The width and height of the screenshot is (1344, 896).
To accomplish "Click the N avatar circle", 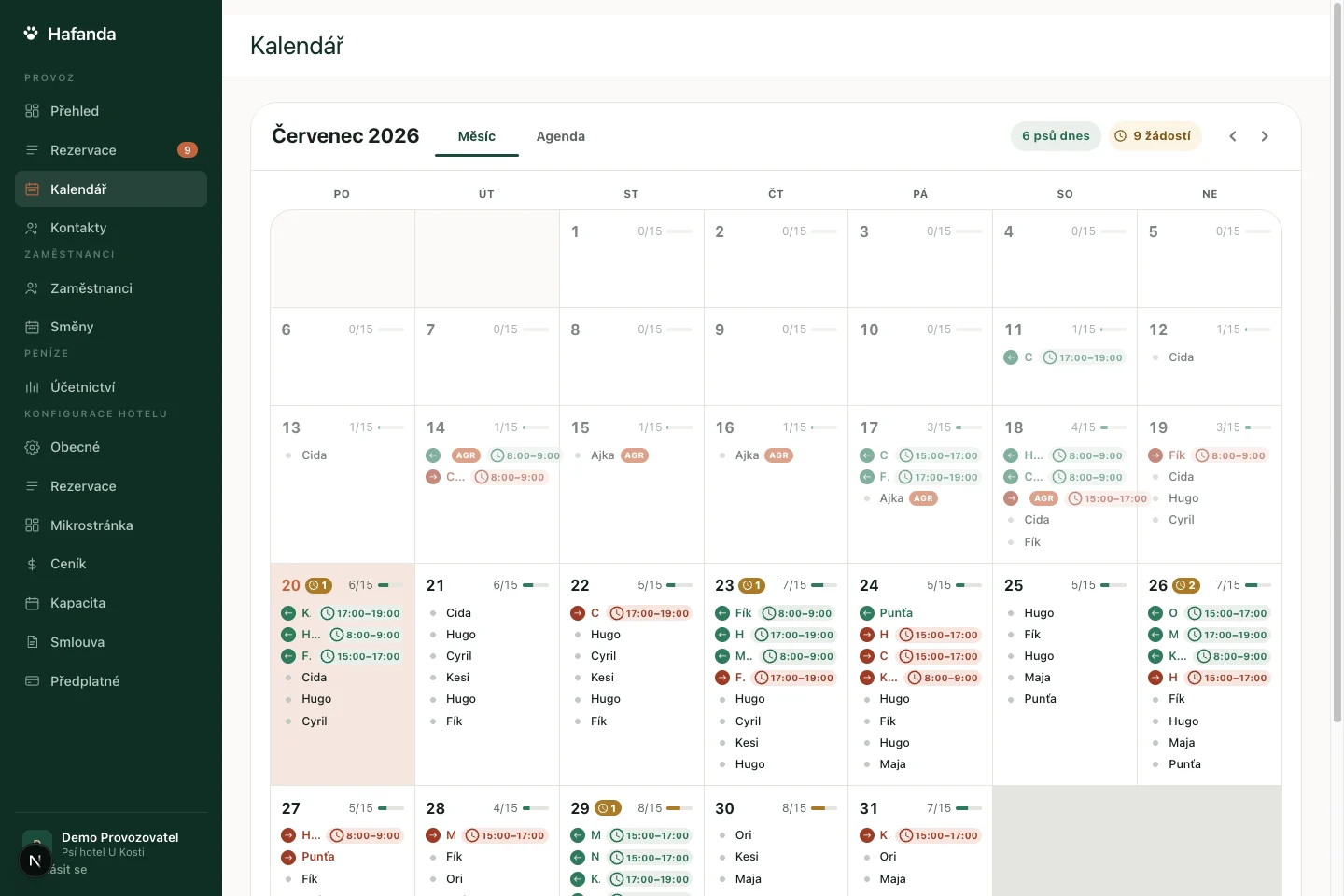I will point(35,861).
